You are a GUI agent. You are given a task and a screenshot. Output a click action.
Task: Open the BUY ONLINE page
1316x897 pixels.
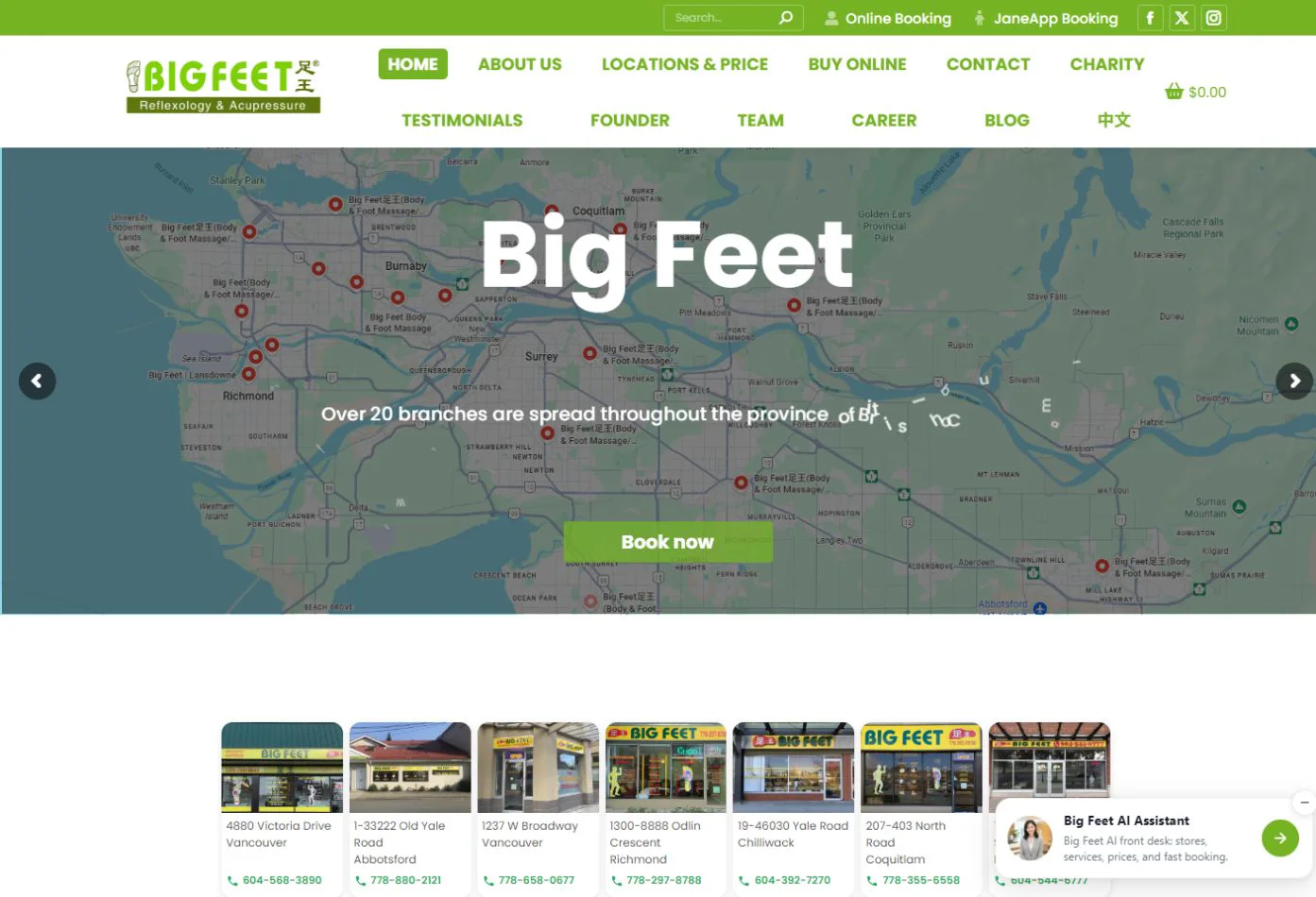[x=857, y=64]
